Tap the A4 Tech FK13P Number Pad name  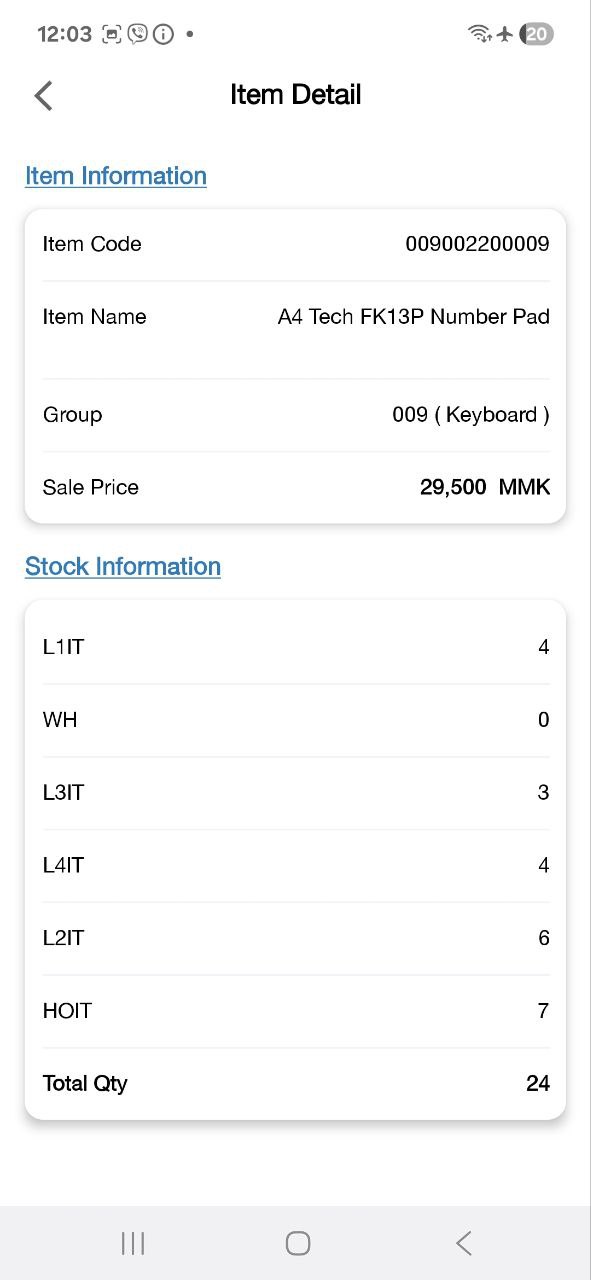click(414, 317)
